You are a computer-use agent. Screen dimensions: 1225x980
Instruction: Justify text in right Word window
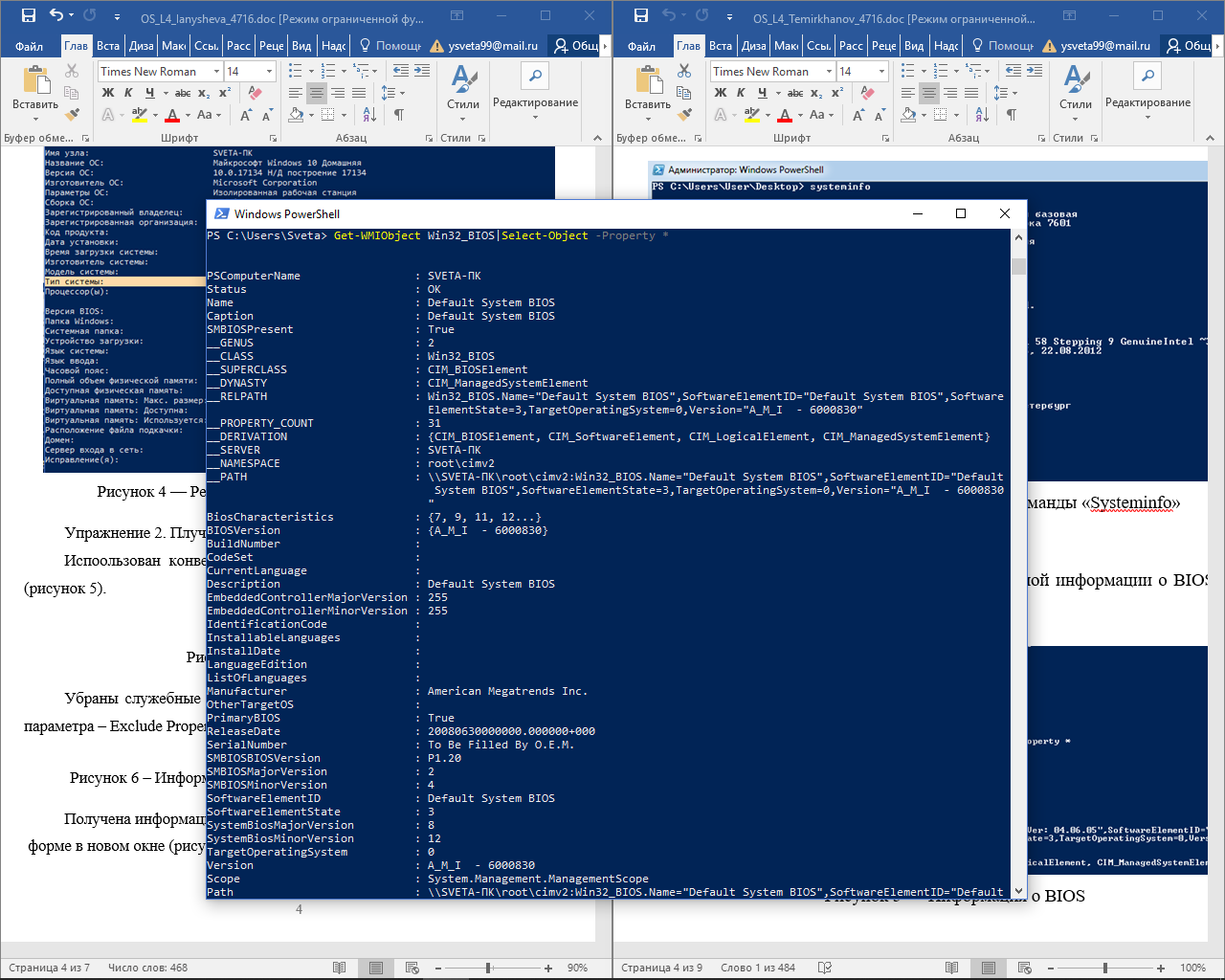[x=971, y=93]
